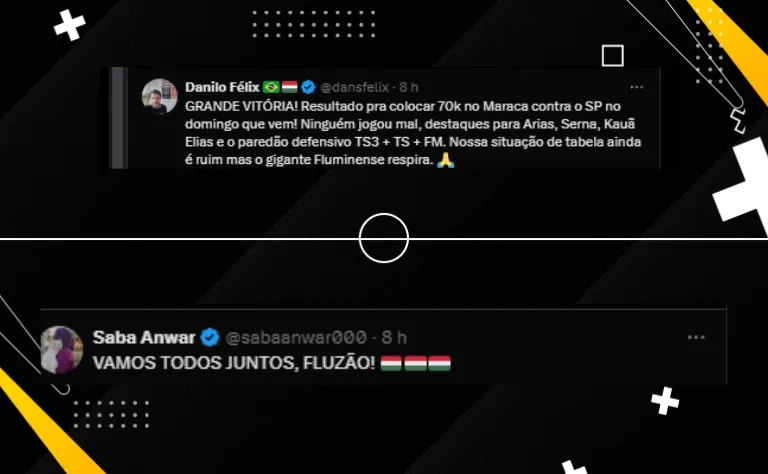Open the @dansfelix handle link
Screen dimensions: 768x474
click(x=354, y=87)
